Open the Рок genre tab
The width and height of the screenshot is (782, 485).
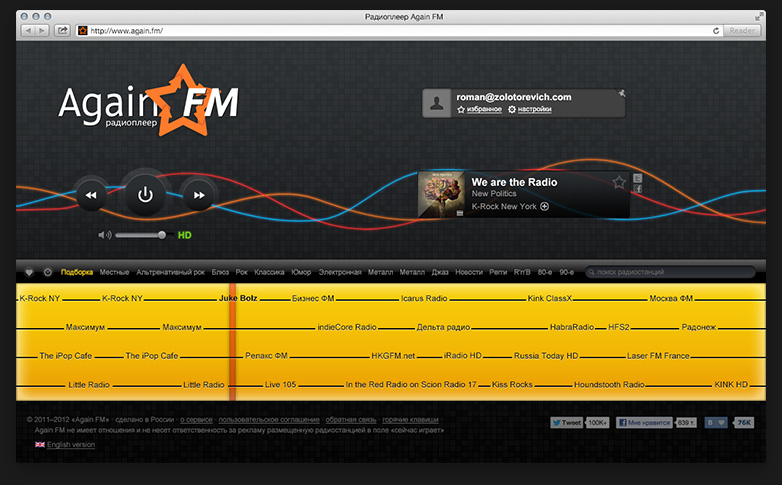pyautogui.click(x=242, y=272)
